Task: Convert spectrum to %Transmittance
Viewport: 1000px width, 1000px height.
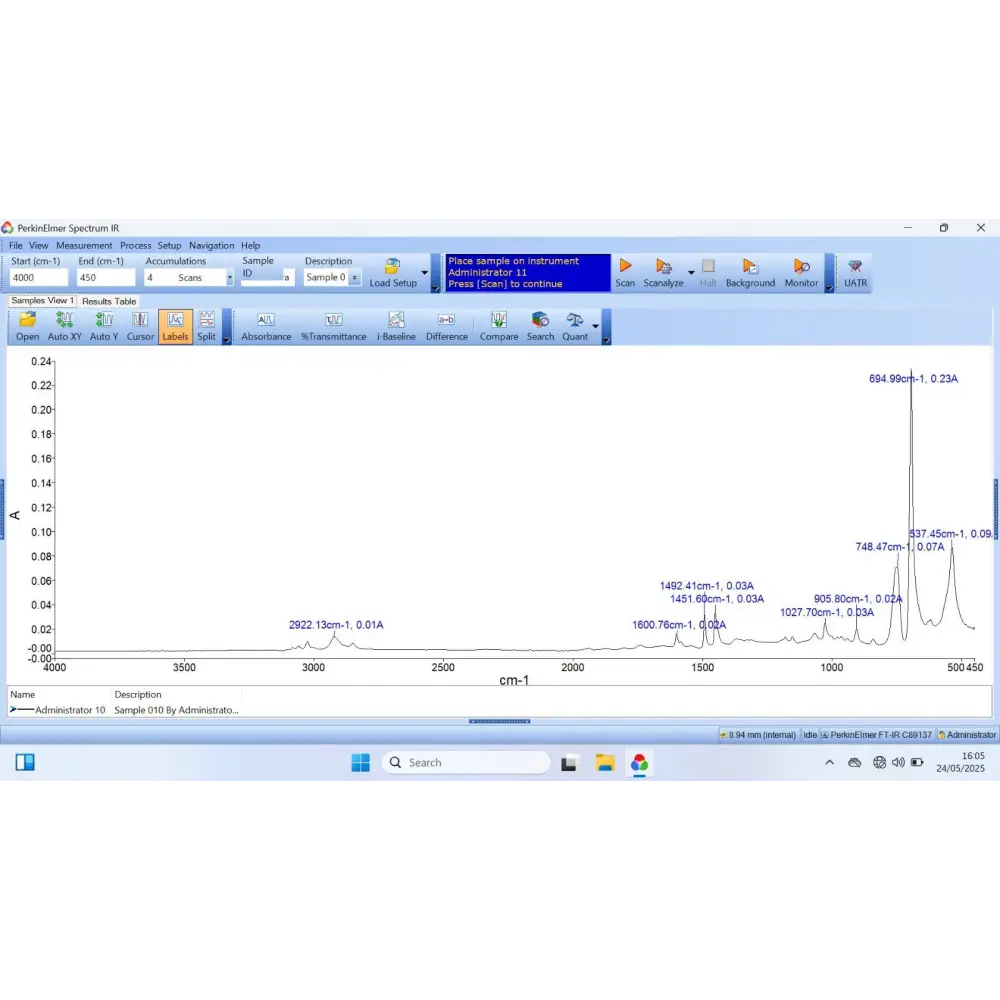Action: 334,327
